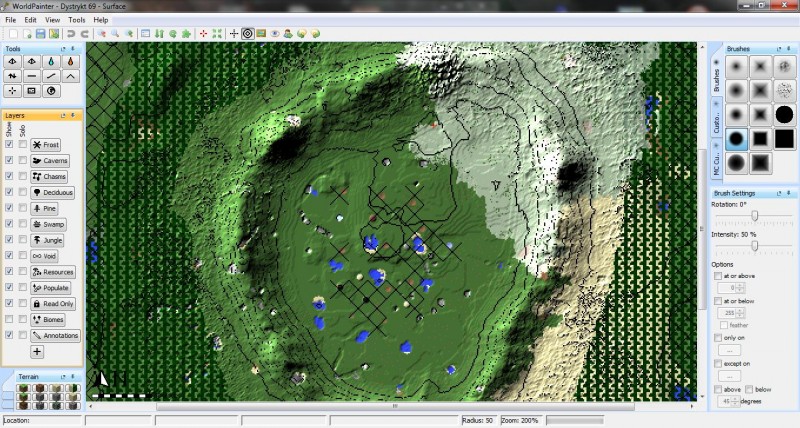800x428 pixels.
Task: Toggle the concentric circle view icon
Action: click(247, 34)
